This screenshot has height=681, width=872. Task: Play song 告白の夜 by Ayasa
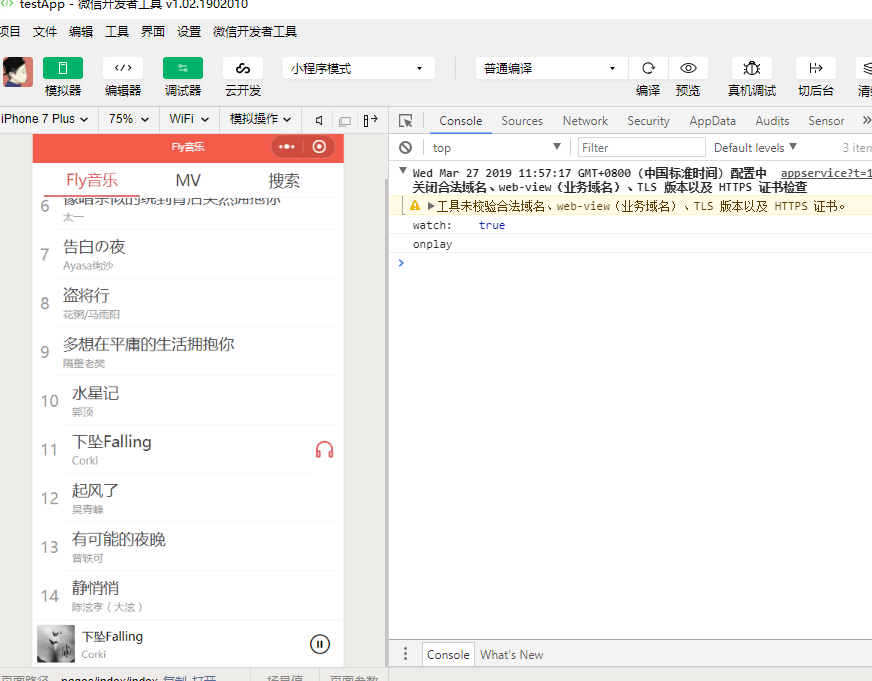[x=189, y=255]
